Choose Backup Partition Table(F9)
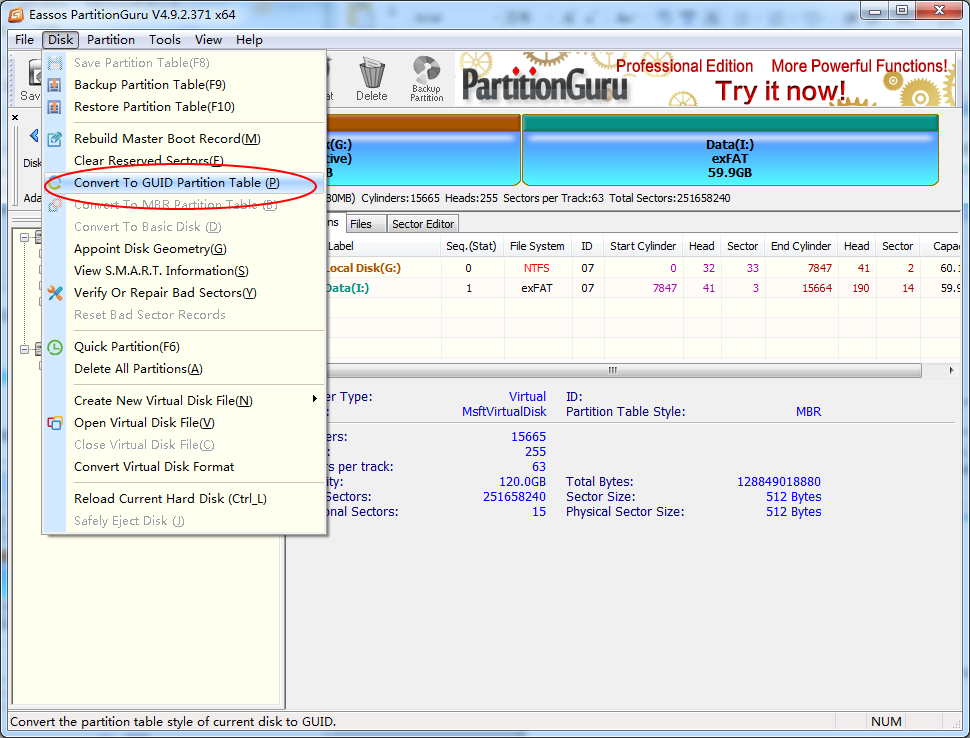 click(x=184, y=85)
